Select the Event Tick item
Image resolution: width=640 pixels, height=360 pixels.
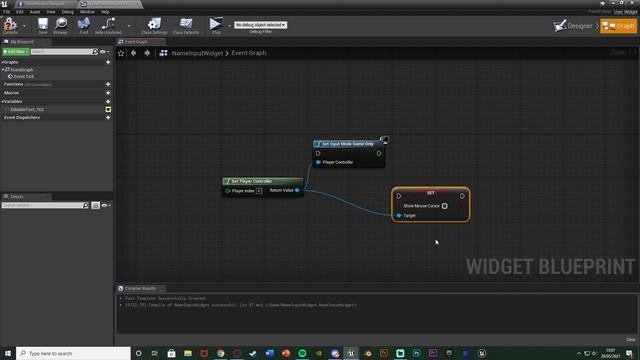tap(24, 76)
